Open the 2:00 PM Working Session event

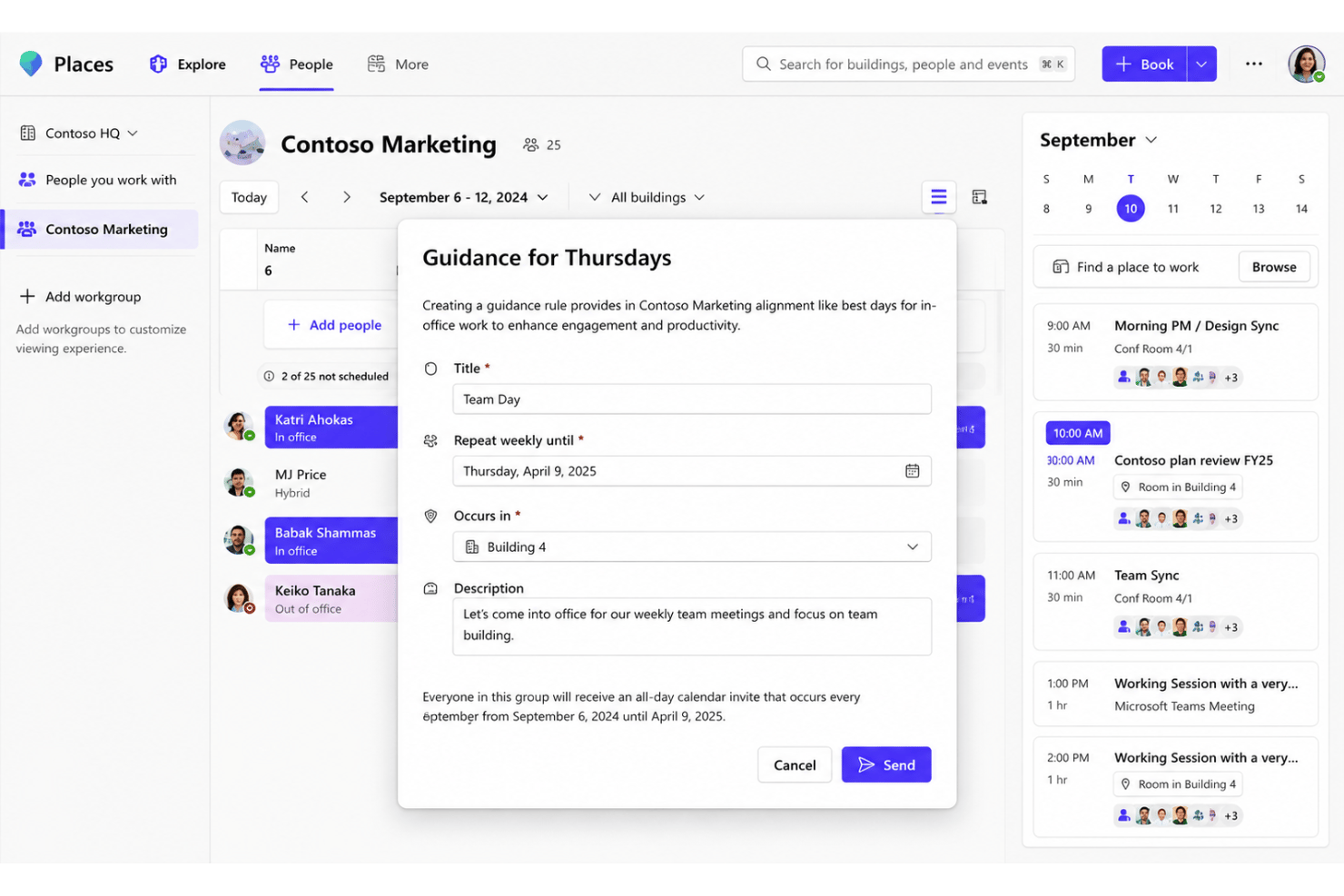[1176, 787]
